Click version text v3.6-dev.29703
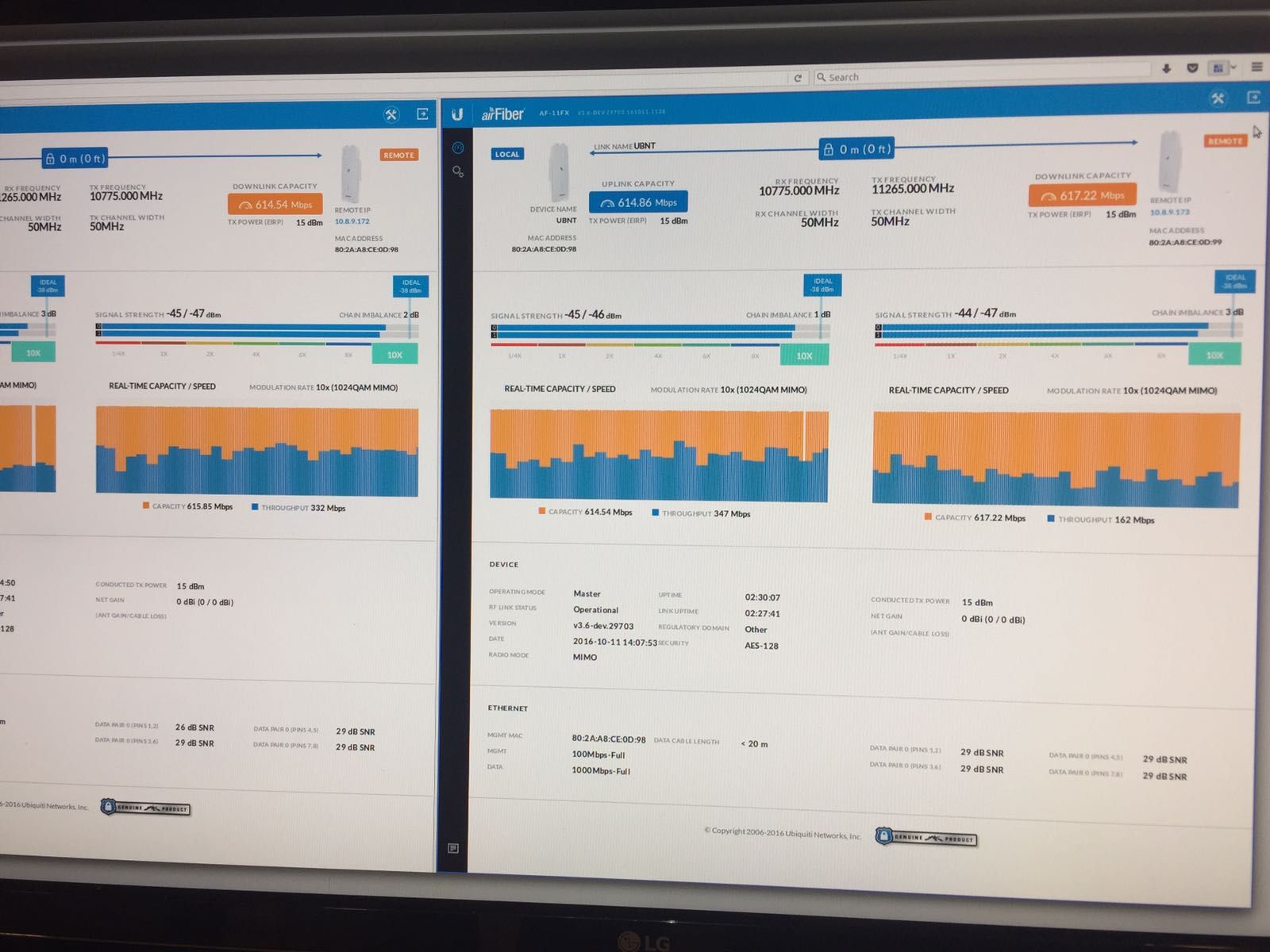Viewport: 1270px width, 952px height. point(603,626)
